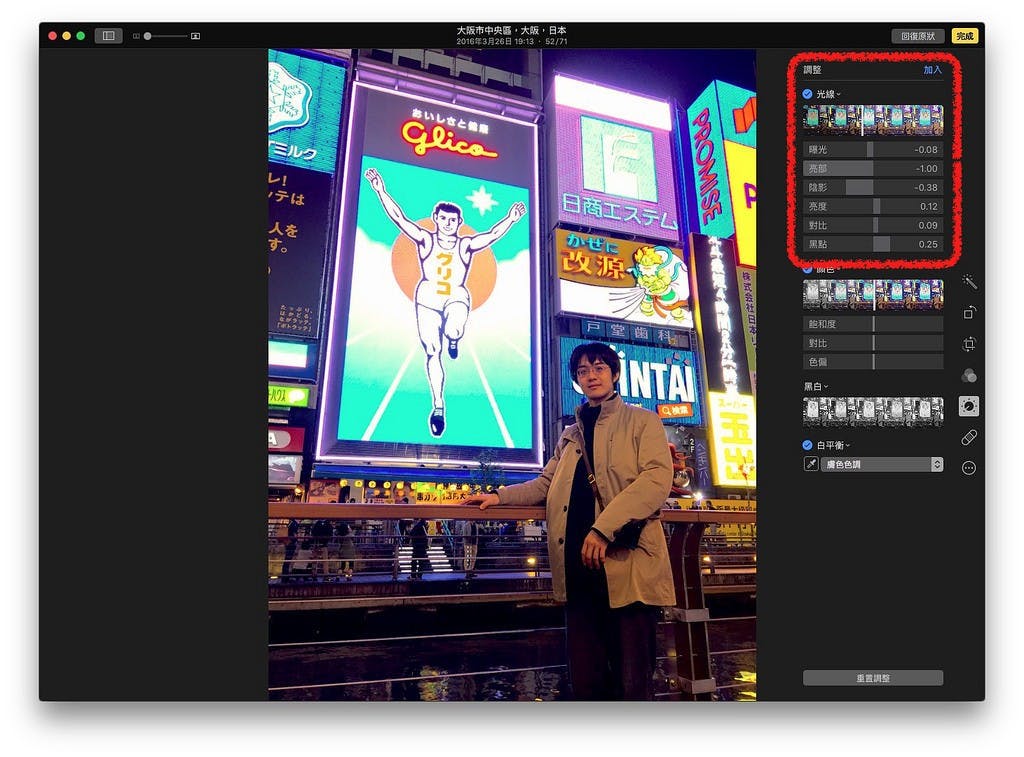Image resolution: width=1024 pixels, height=757 pixels.
Task: Click the date text 2016年3月26日 19:13
Action: [495, 41]
